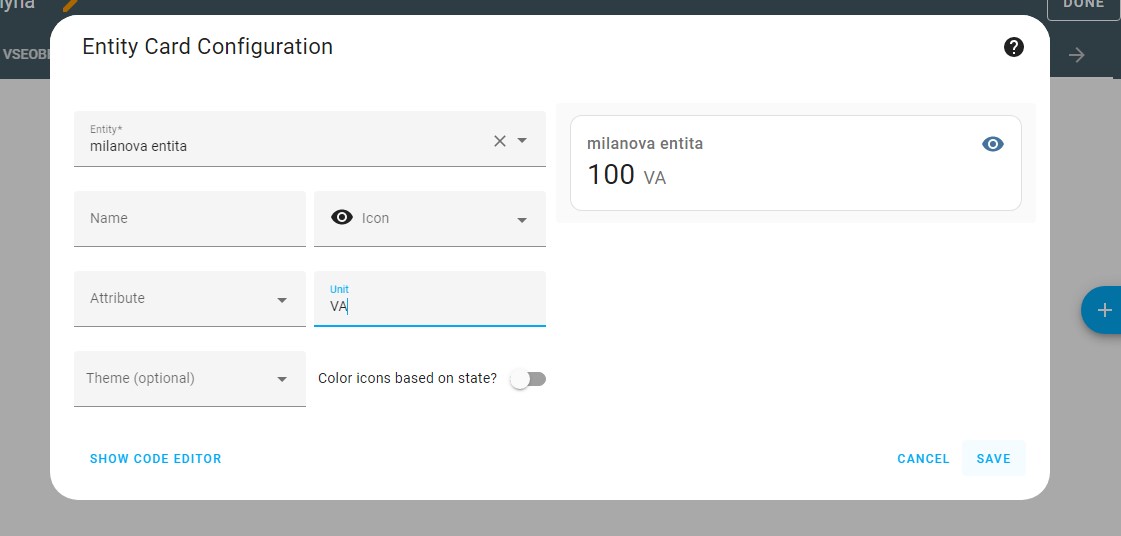The height and width of the screenshot is (536, 1121).
Task: Click the eye icon in the Icon field
Action: point(342,218)
